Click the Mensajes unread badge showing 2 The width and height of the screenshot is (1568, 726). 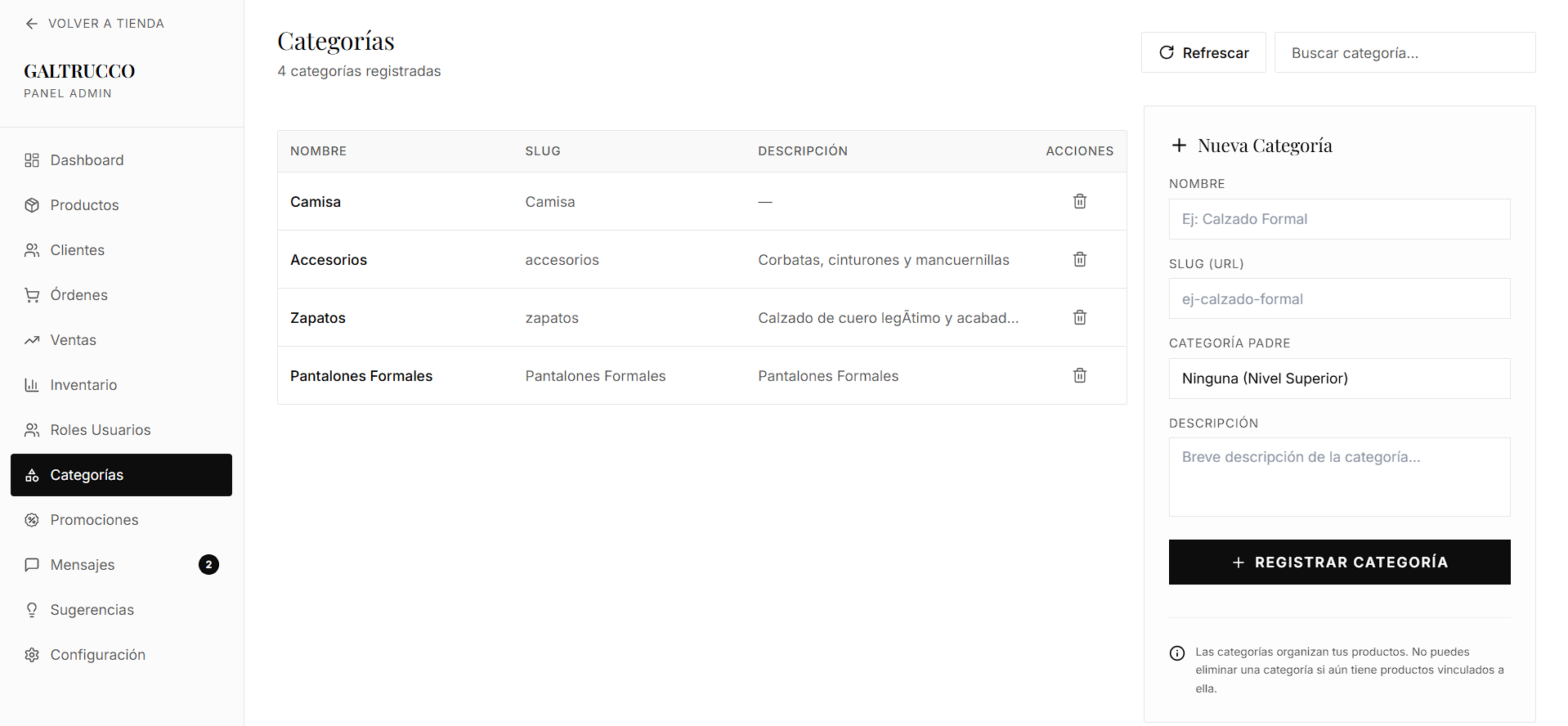coord(208,565)
